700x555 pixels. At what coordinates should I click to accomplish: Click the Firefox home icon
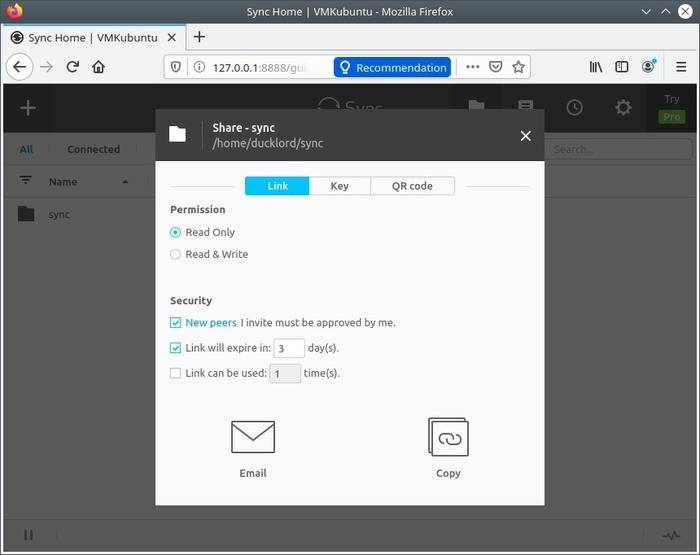(x=98, y=67)
